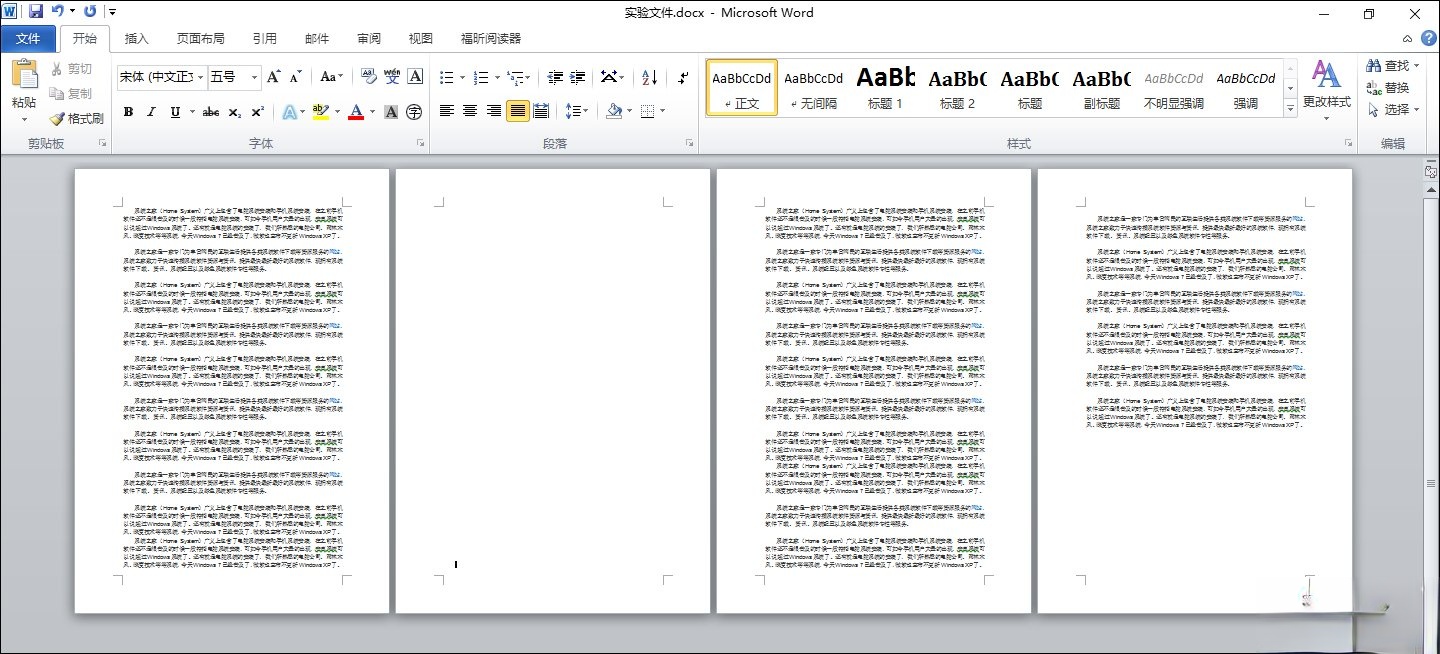Apply subscript formatting
Screen dimensions: 1440x654
tap(235, 112)
